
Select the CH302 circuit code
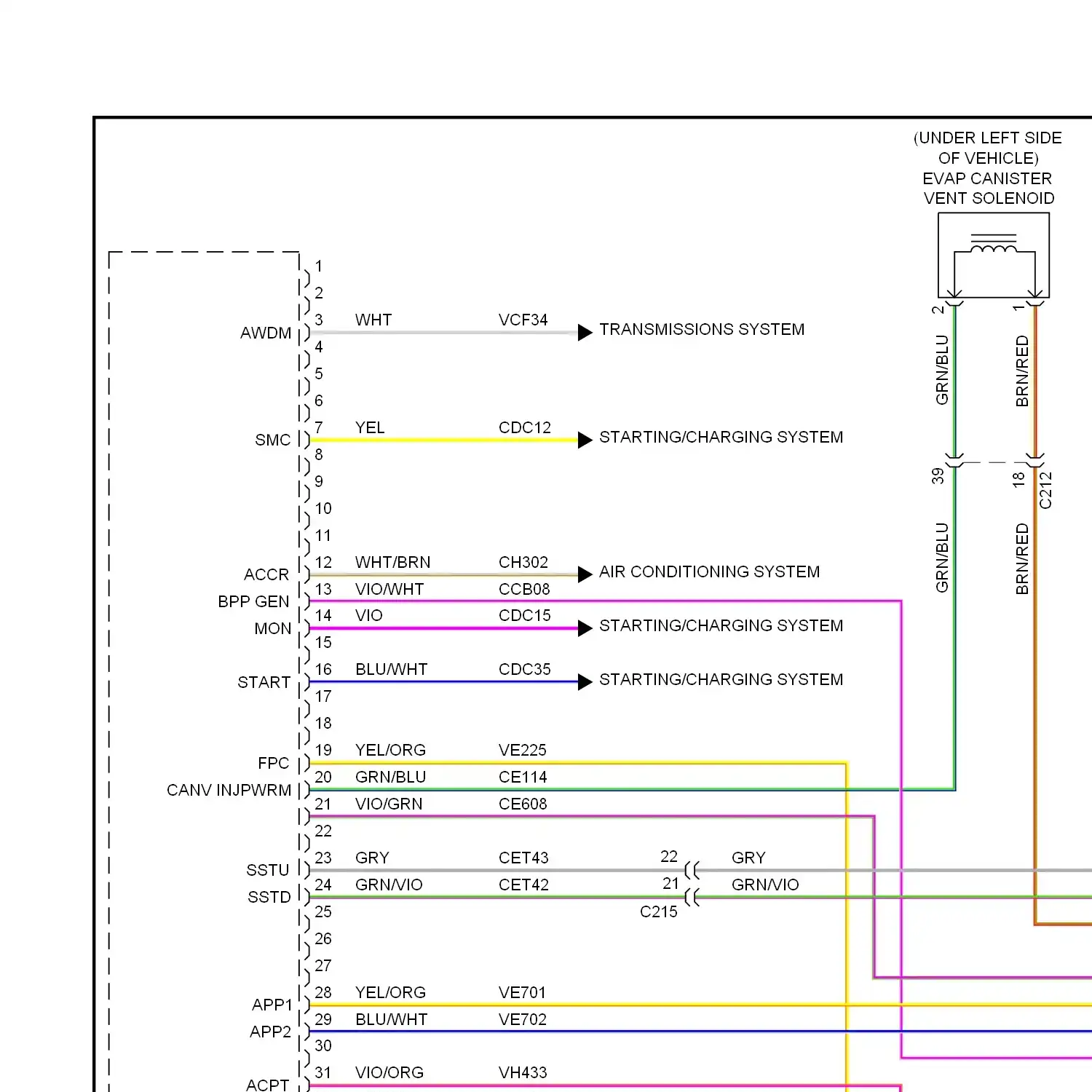point(523,563)
